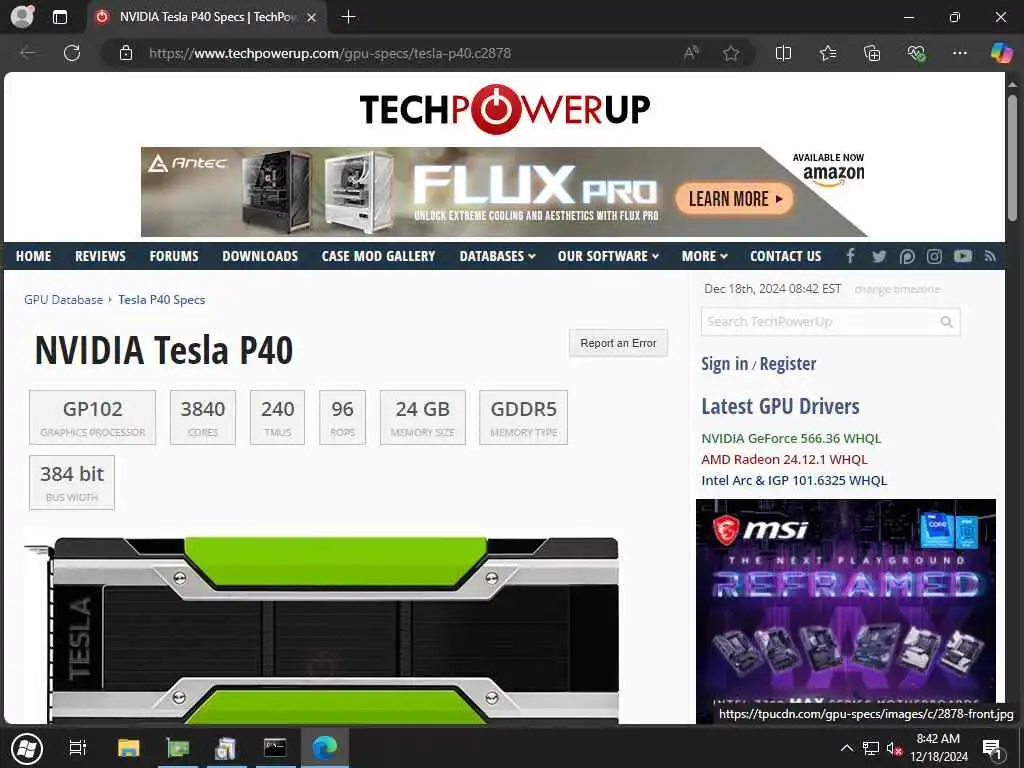Click the search magnifier icon
This screenshot has width=1024, height=768.
point(946,321)
